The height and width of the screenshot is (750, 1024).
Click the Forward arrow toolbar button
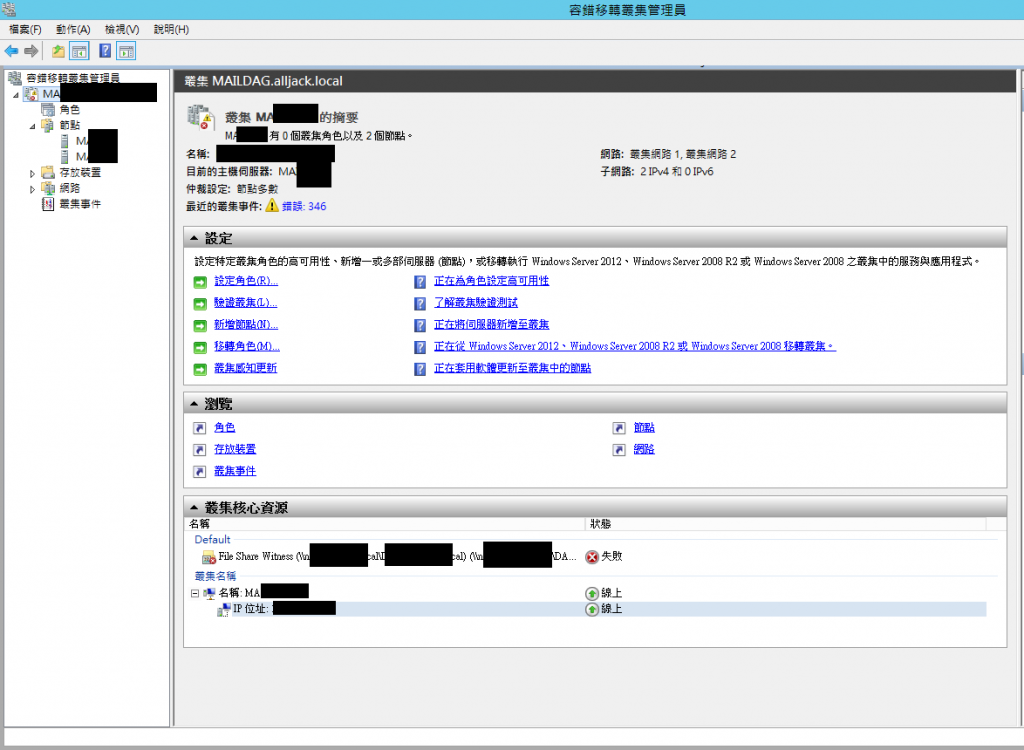coord(31,51)
